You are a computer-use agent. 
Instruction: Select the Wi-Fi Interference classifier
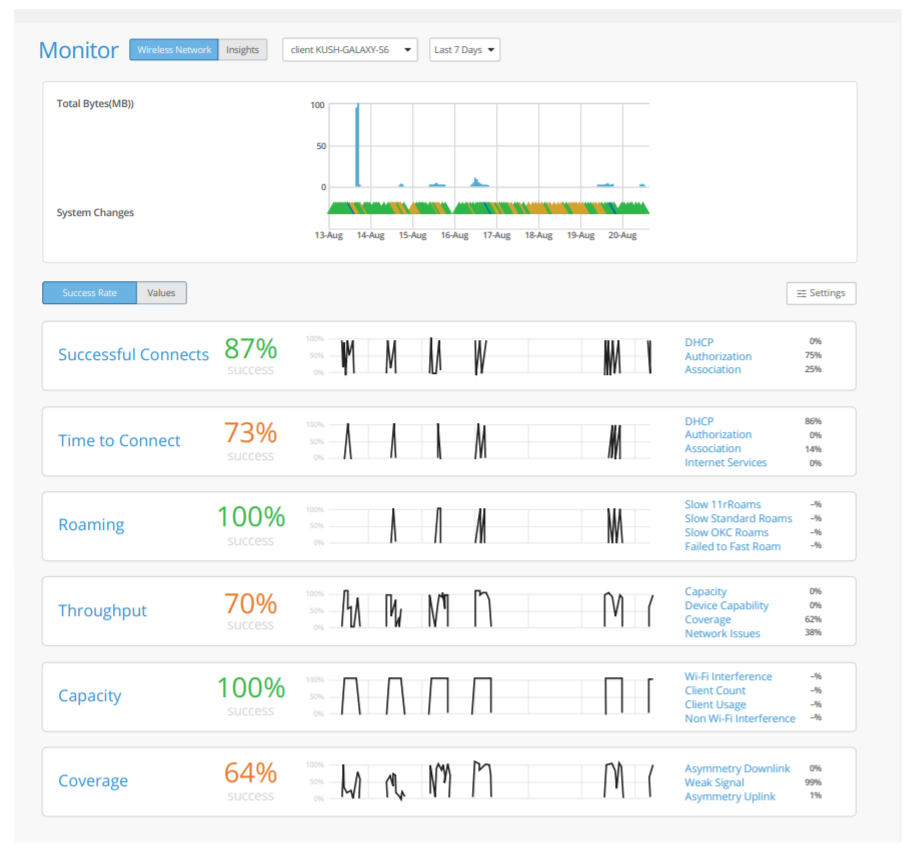pyautogui.click(x=729, y=677)
